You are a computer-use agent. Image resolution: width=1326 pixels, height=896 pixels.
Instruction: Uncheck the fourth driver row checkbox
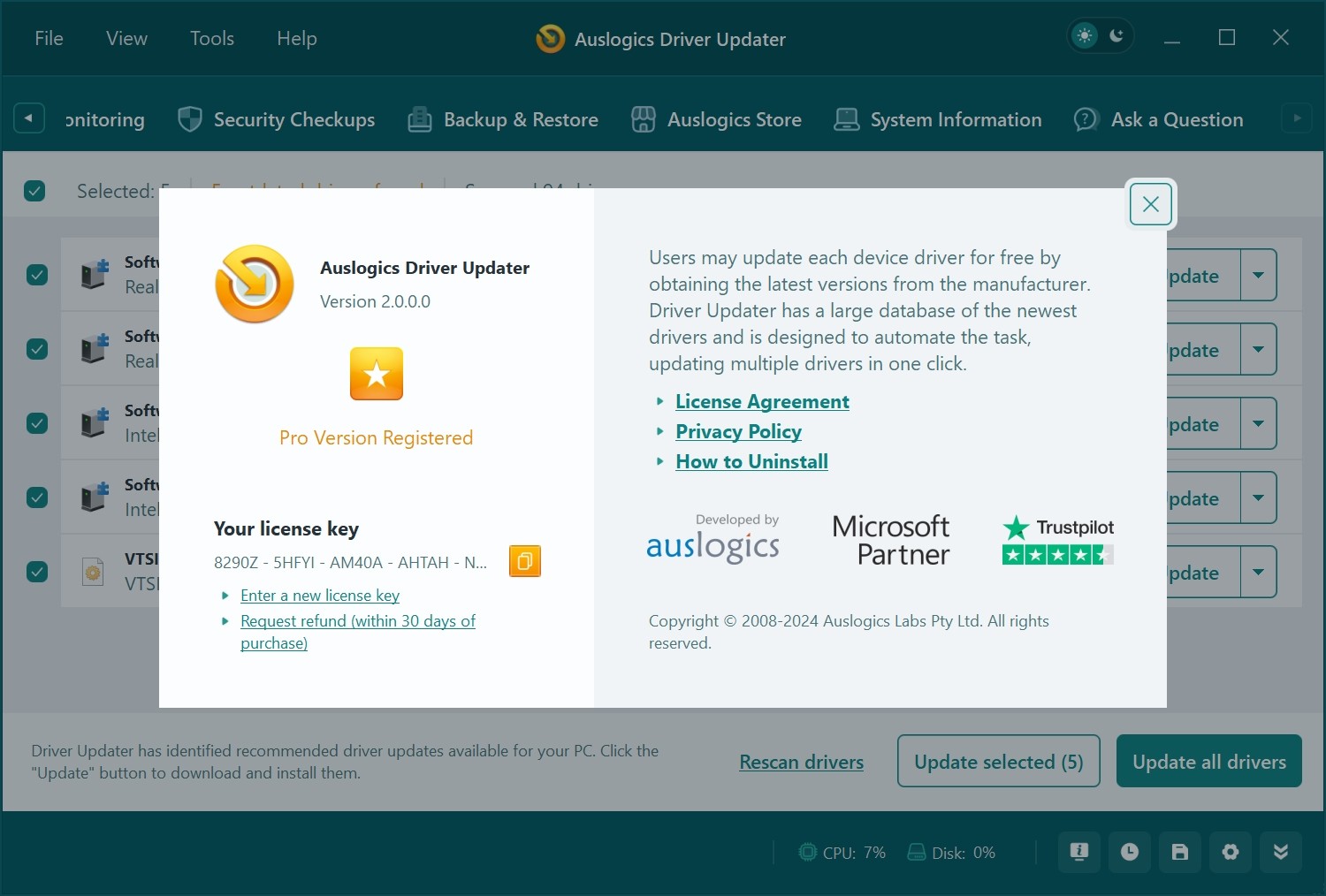(x=37, y=497)
